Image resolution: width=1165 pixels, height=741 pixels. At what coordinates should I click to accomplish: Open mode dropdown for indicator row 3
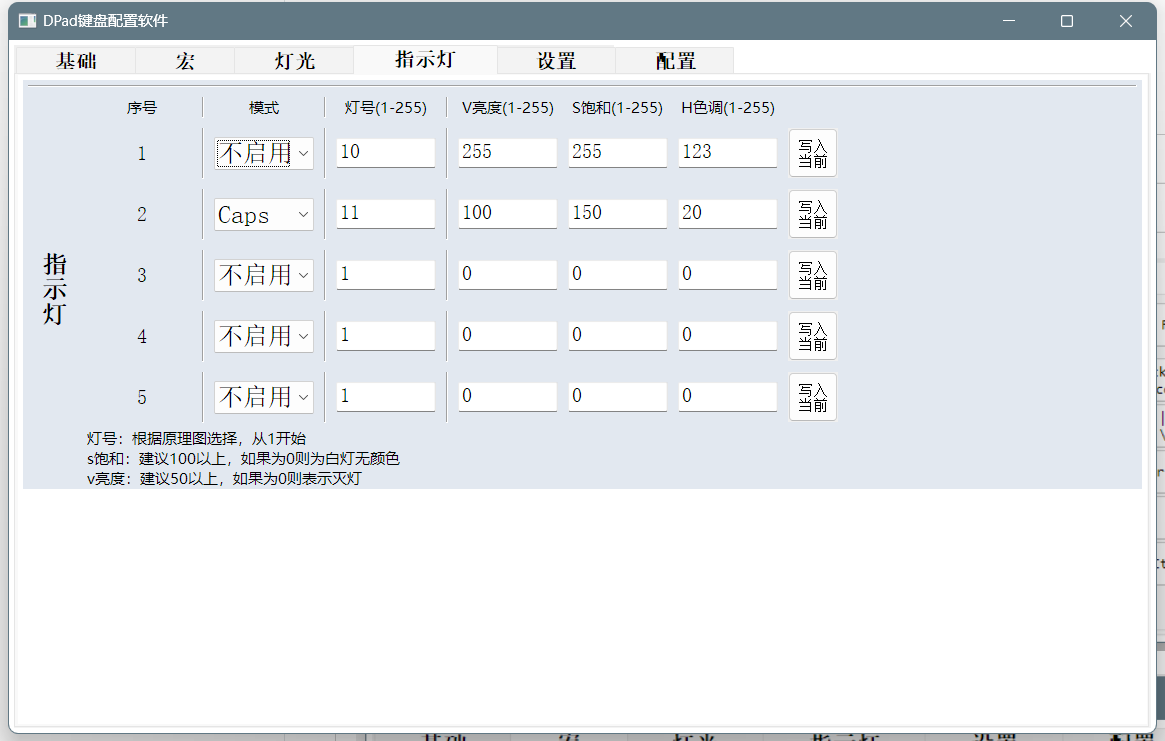264,275
